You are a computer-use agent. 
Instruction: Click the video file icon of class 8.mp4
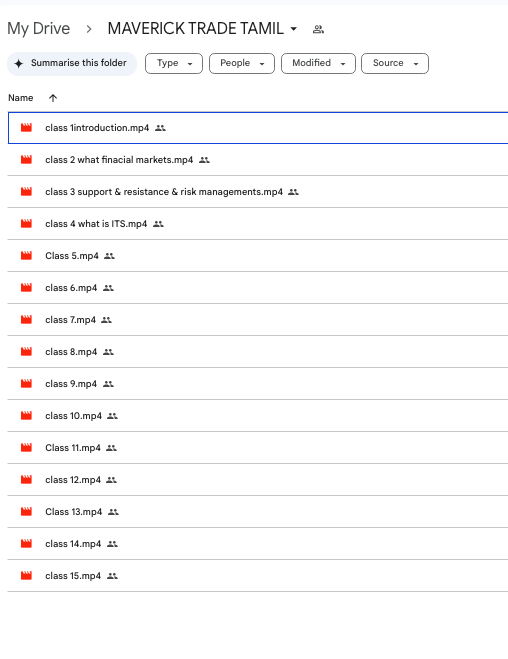[x=26, y=352]
